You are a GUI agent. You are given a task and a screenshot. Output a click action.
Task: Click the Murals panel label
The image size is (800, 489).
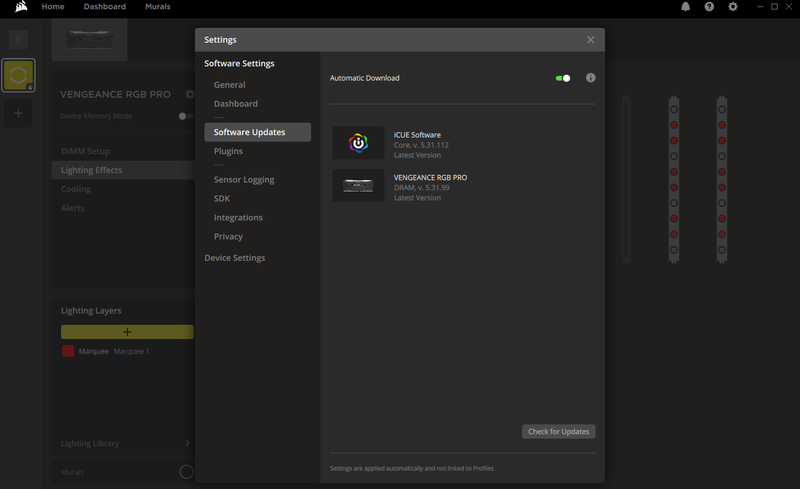[x=72, y=472]
